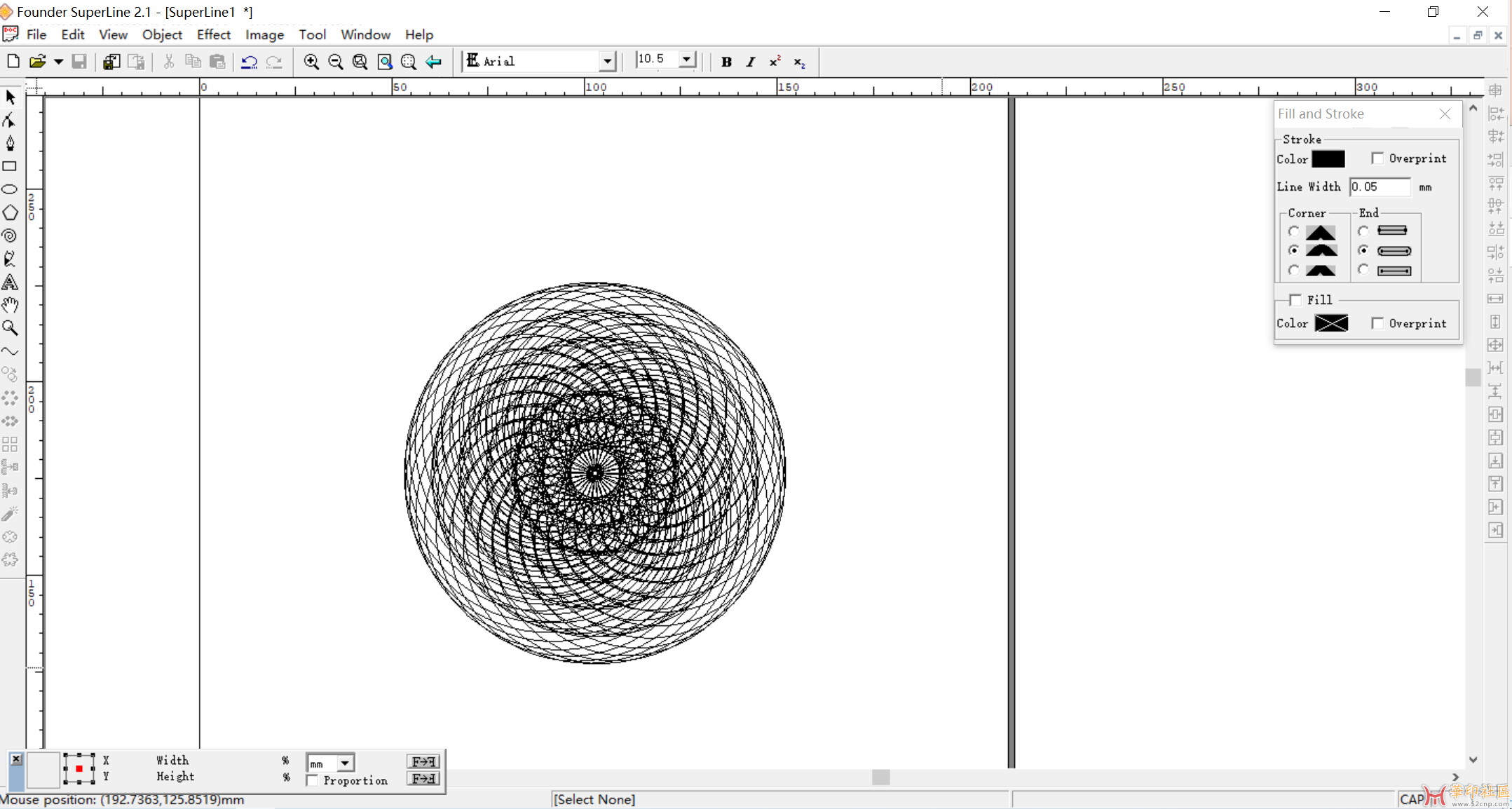This screenshot has width=1512, height=809.
Task: Pick the Hand pan tool
Action: (x=10, y=305)
